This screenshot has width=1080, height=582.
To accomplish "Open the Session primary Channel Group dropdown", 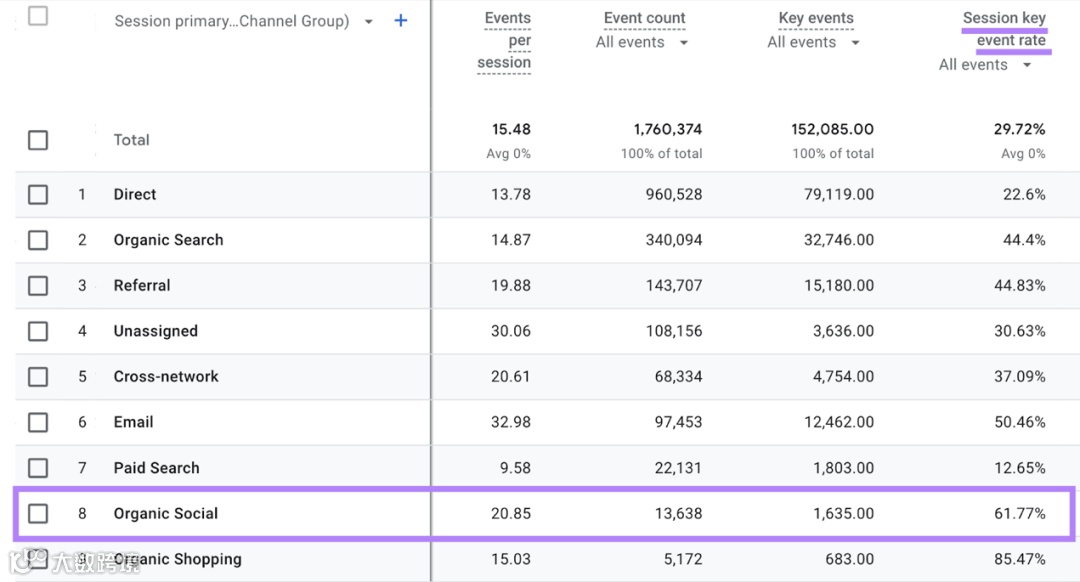I will 369,22.
